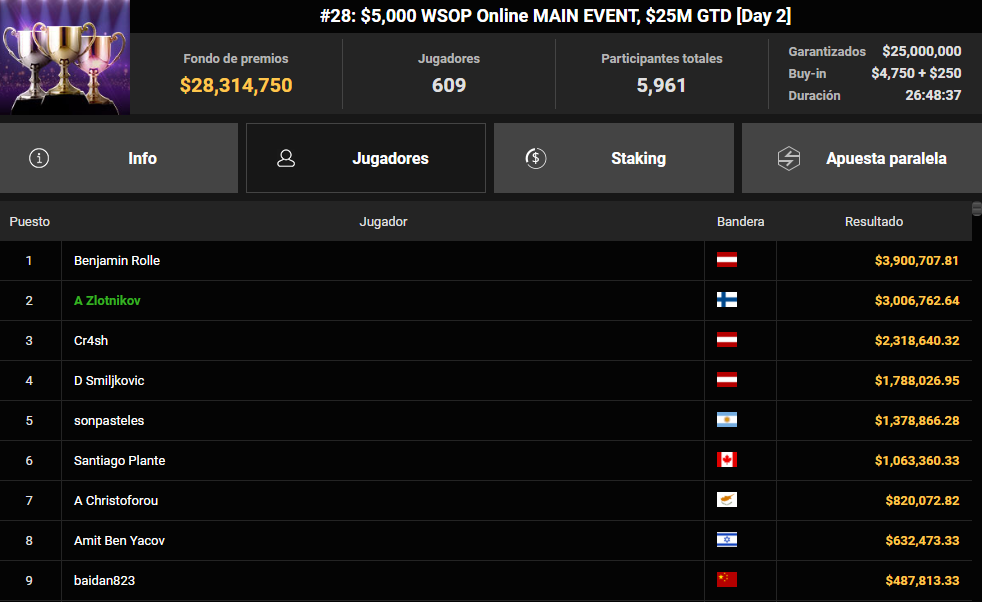Click the Argentina flag for sonpasteles
The height and width of the screenshot is (602, 982).
tap(727, 421)
